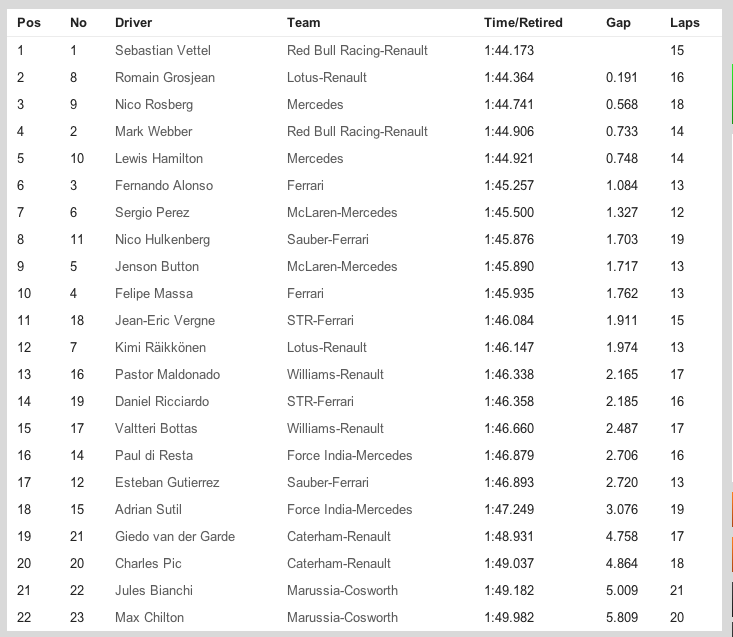
Task: Select driver Romain Grosjean
Action: click(165, 77)
